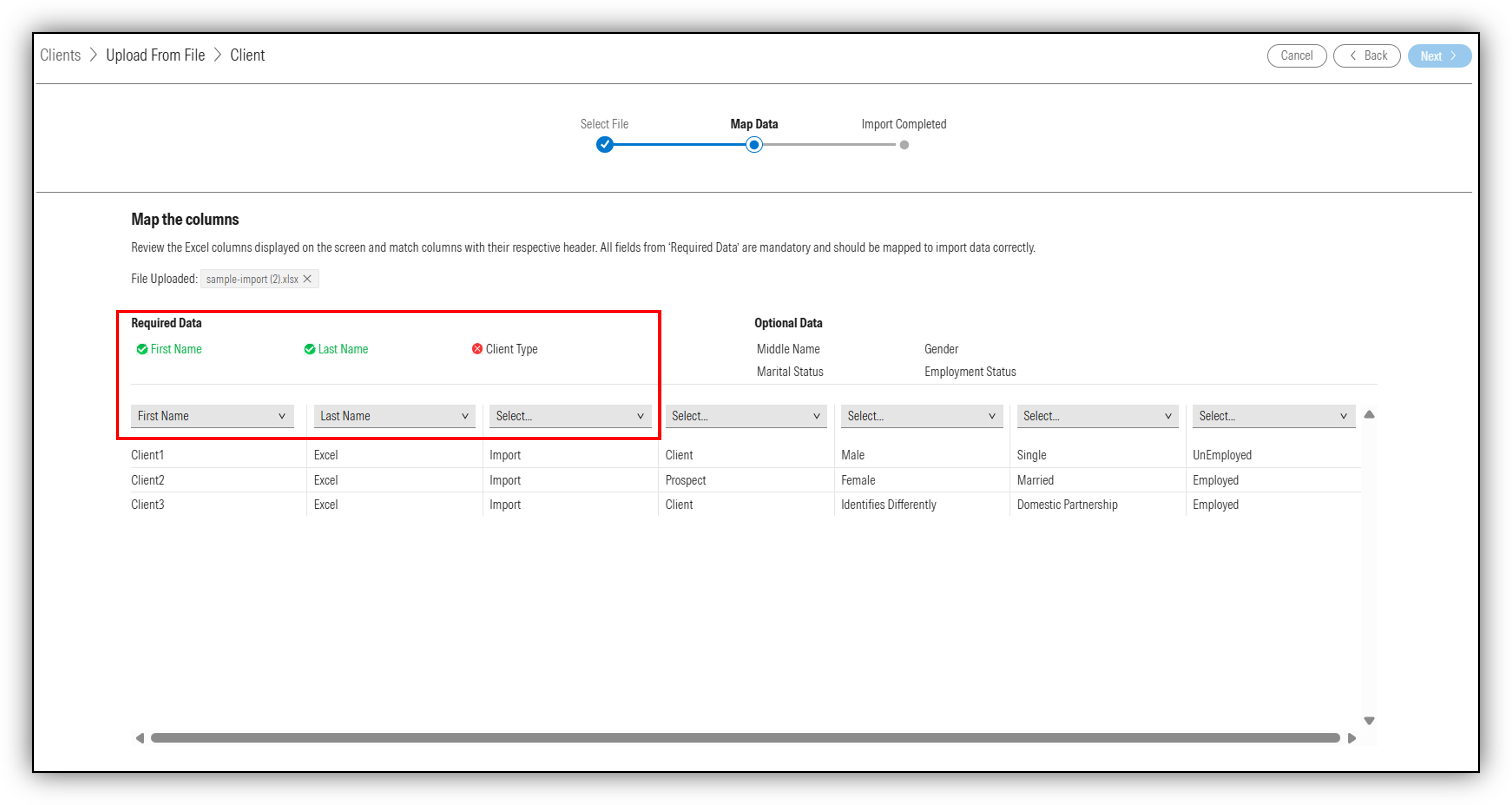This screenshot has height=805, width=1512.
Task: Click the horizontal scrollbar left arrow
Action: (140, 738)
